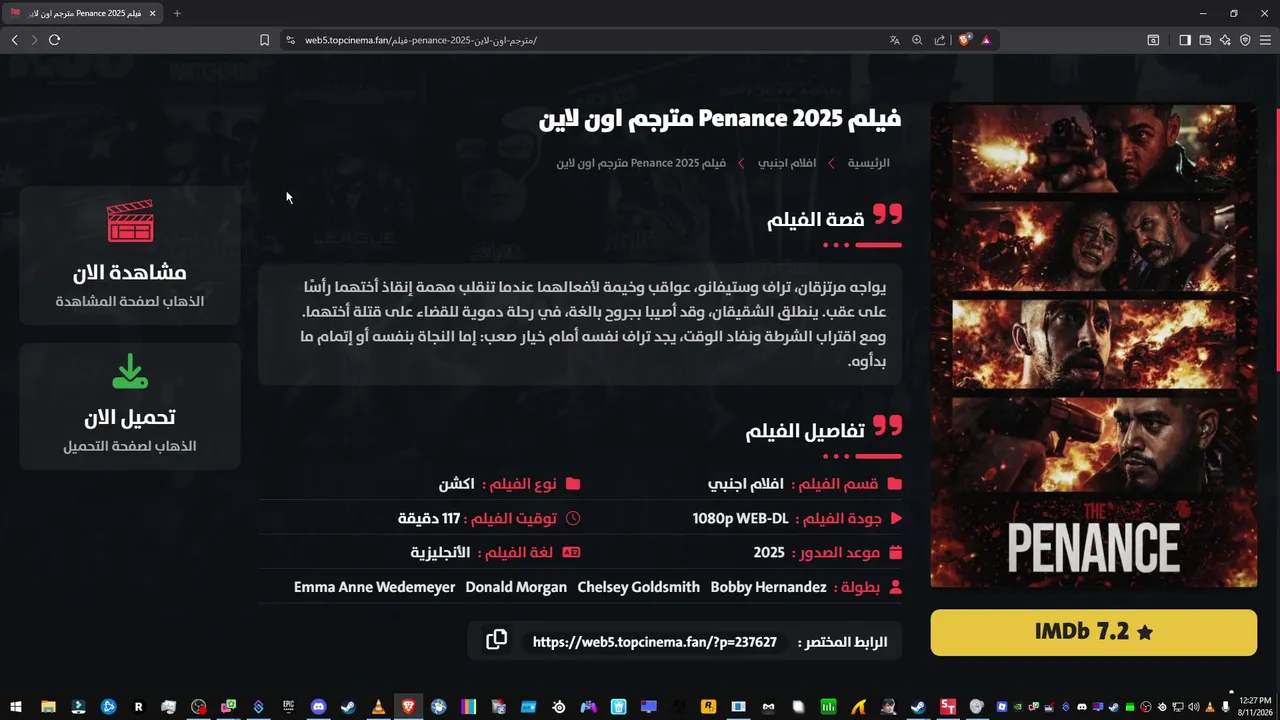1280x720 pixels.
Task: Share this page via the share icon
Action: pos(940,40)
